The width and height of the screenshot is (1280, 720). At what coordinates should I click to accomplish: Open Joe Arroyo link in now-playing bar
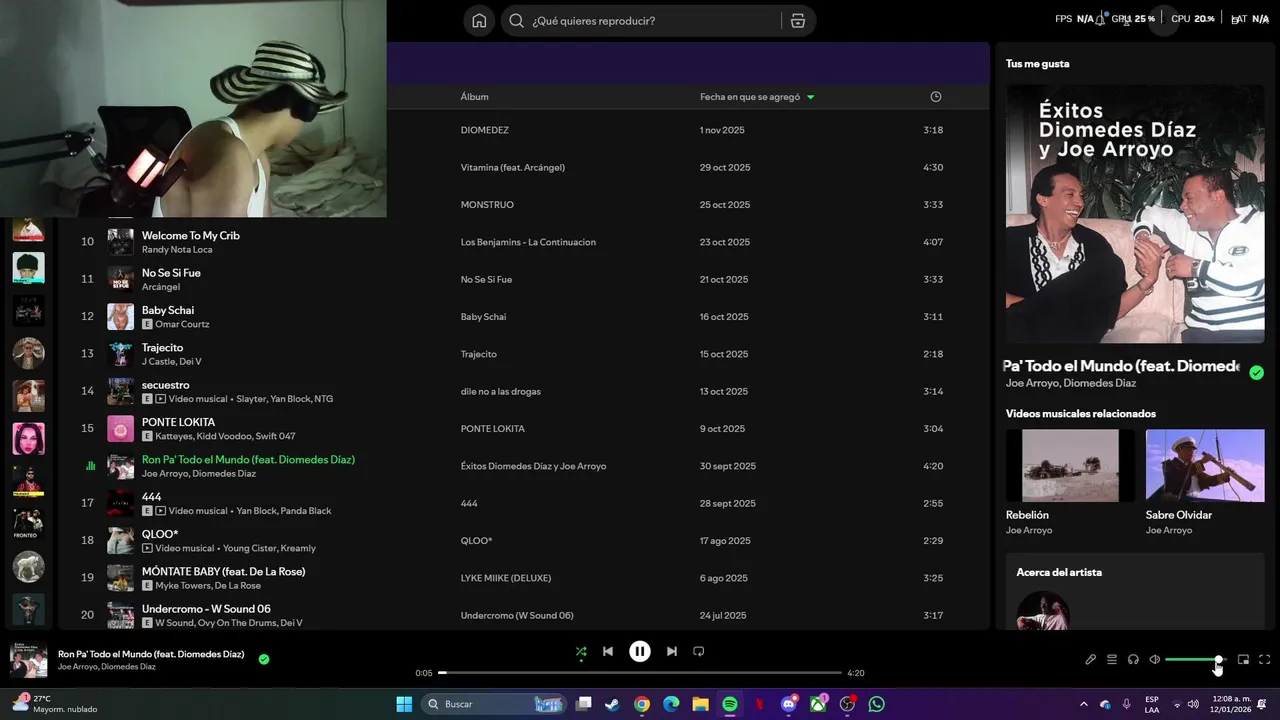77,667
